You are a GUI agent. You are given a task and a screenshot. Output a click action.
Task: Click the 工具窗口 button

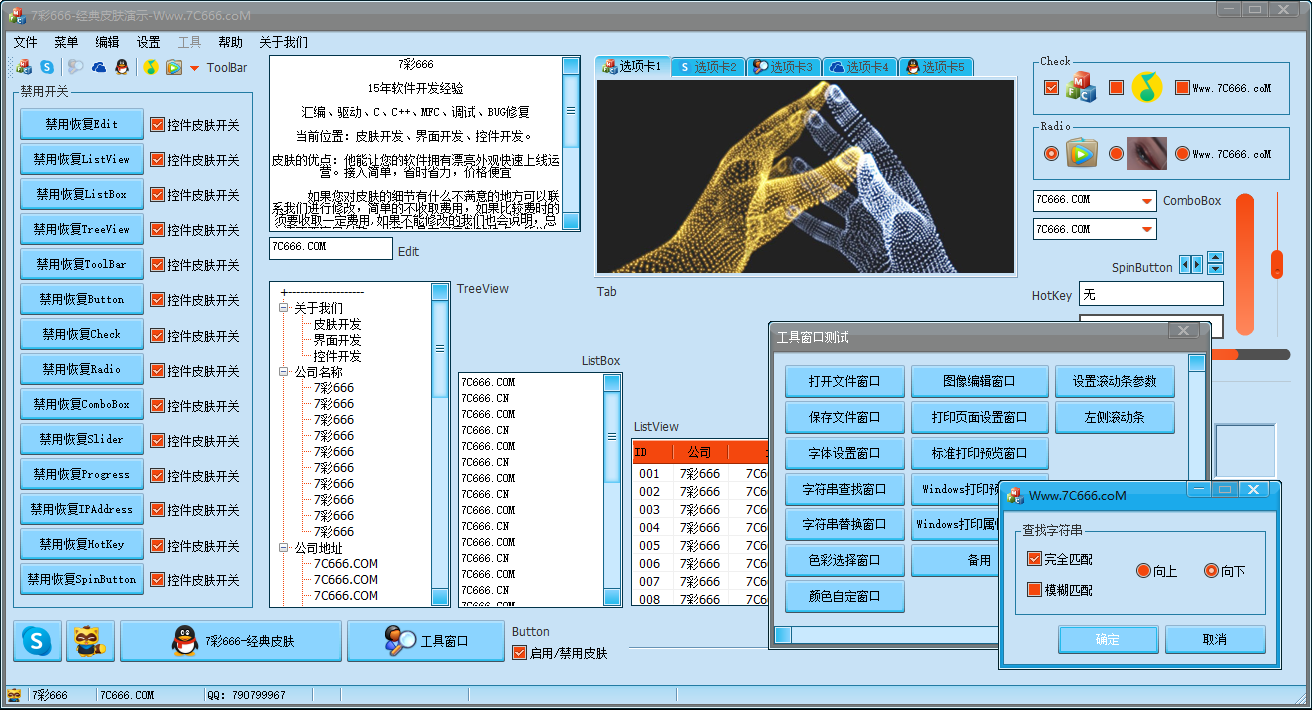tap(426, 641)
